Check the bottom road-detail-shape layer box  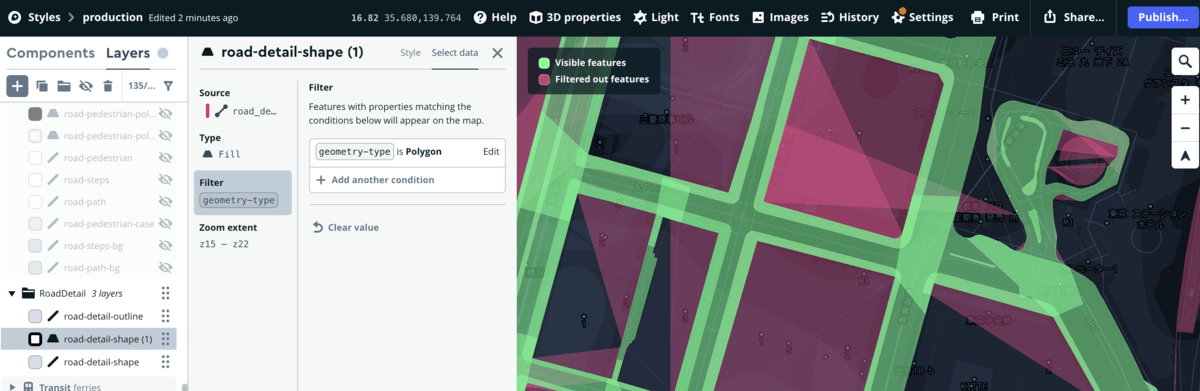tap(35, 362)
